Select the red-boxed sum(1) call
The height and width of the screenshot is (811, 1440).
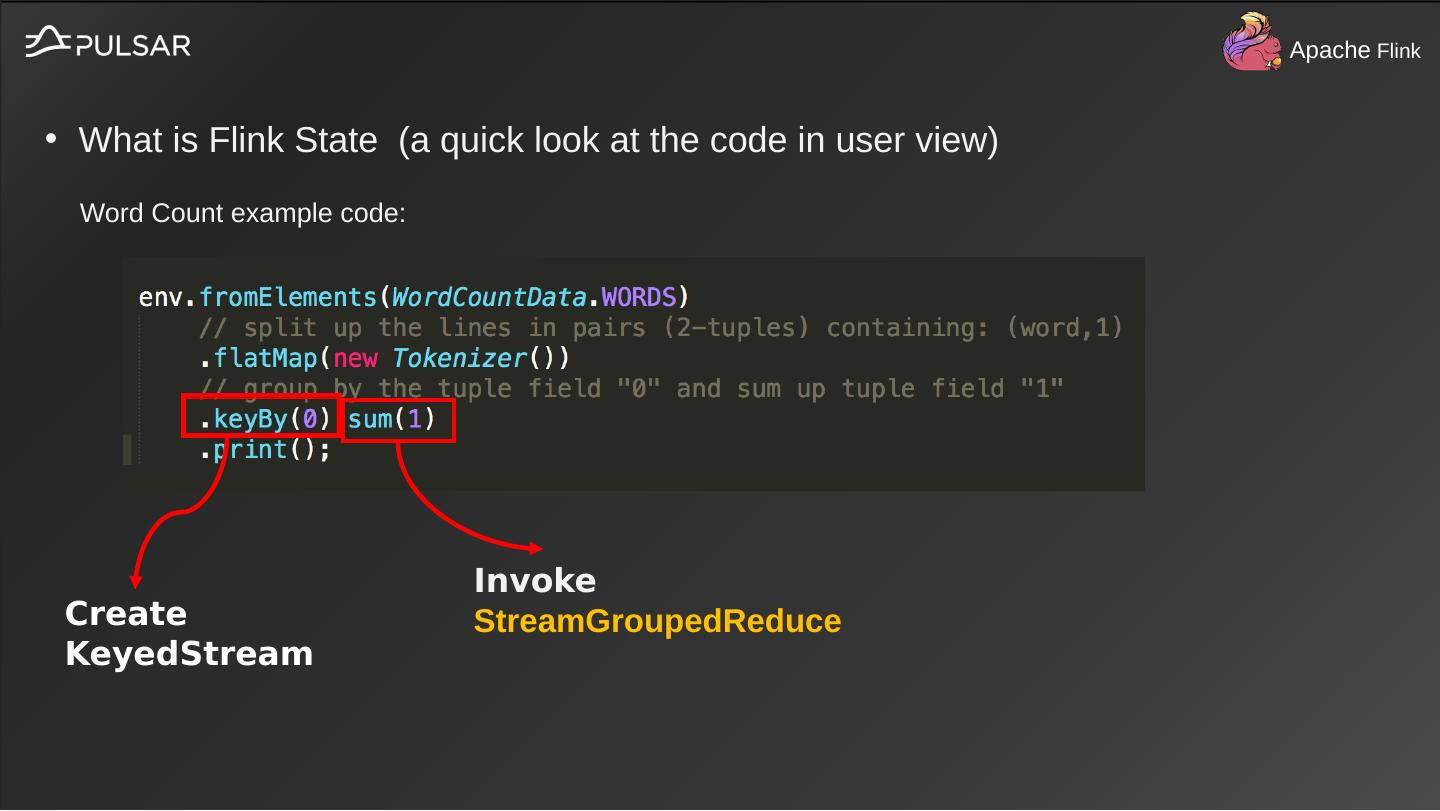[x=400, y=419]
